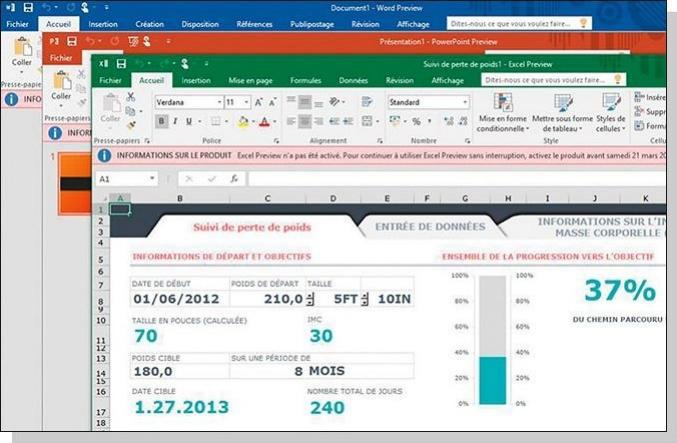
Task: Click the Increase Indent icon
Action: [x=348, y=121]
